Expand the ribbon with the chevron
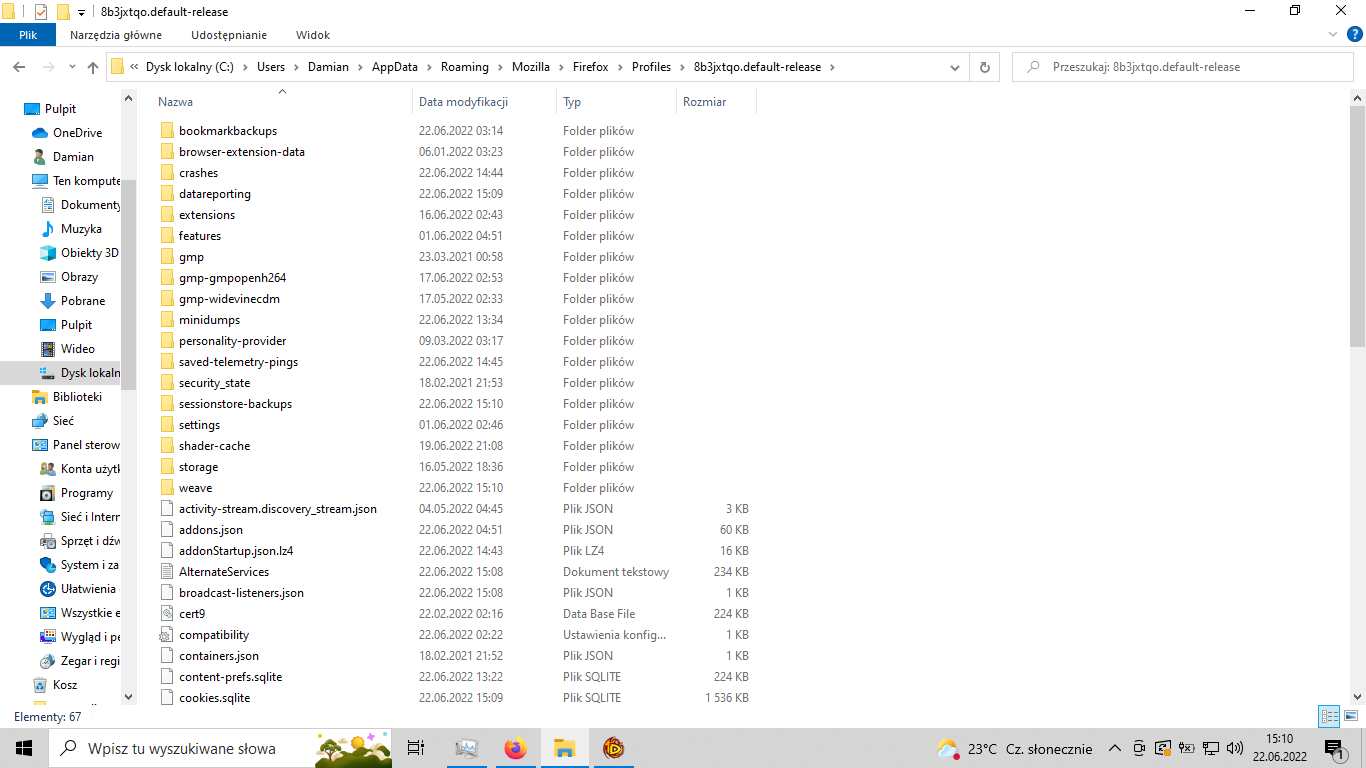This screenshot has height=768, width=1366. [1333, 35]
